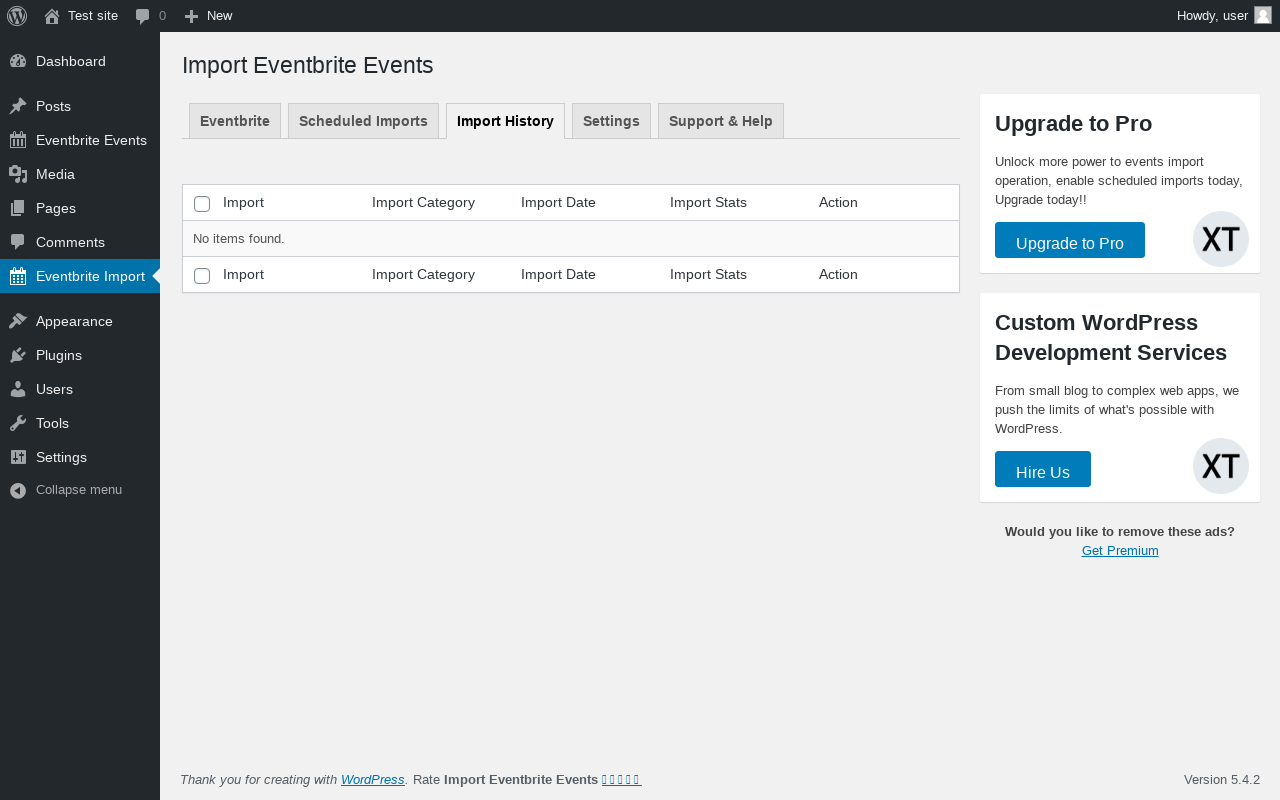Click the Pages icon in sidebar

pyautogui.click(x=18, y=208)
